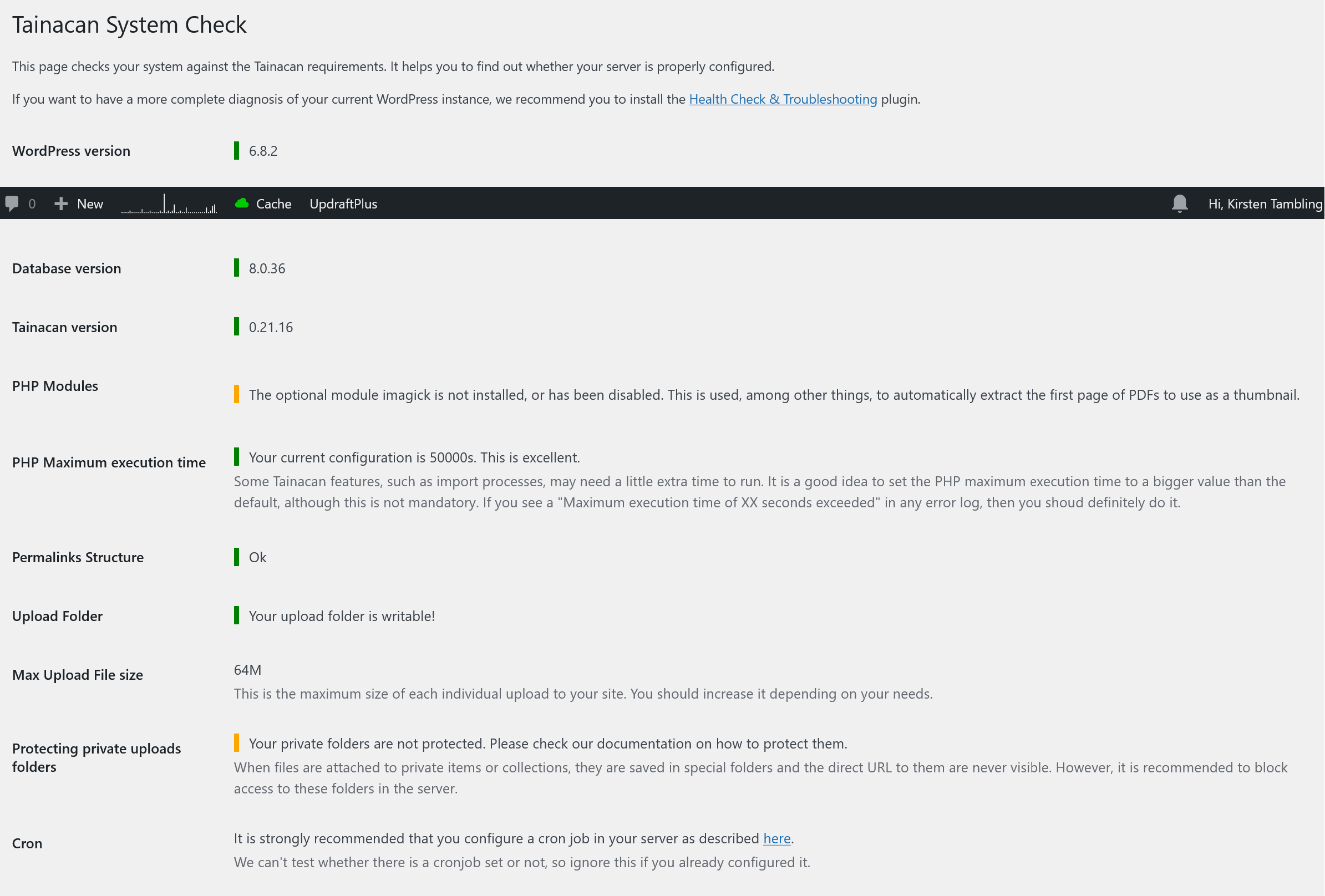This screenshot has height=896, width=1325.
Task: Click the green cloud Cache icon
Action: [242, 203]
